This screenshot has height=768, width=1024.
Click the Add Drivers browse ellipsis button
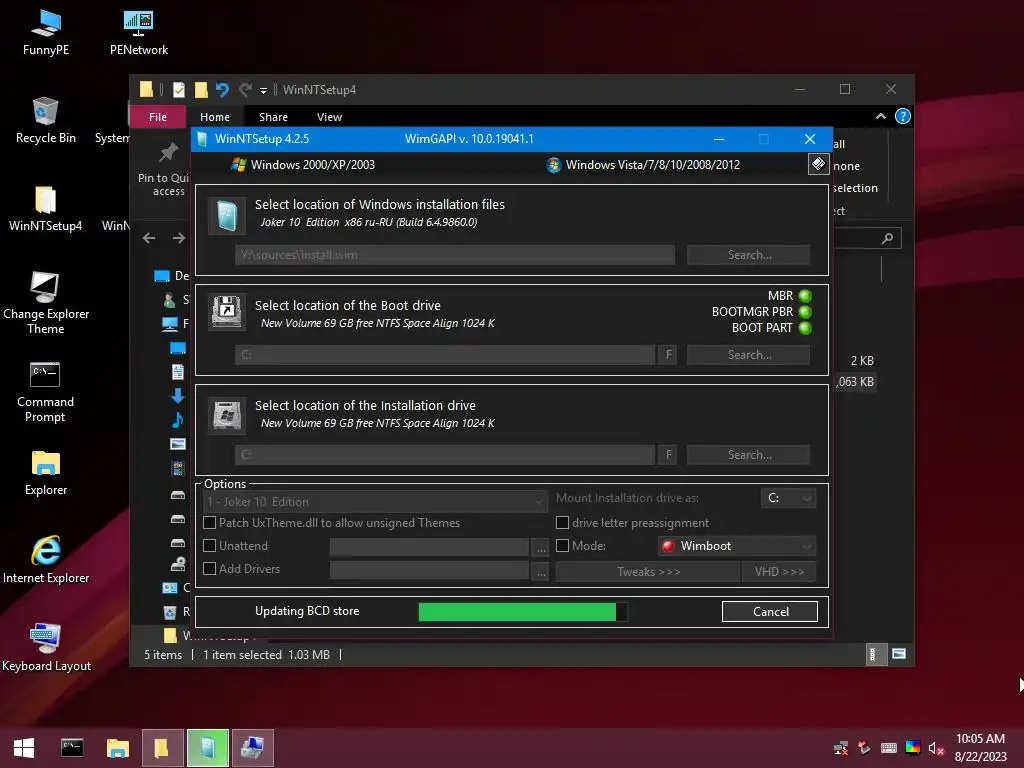point(541,572)
